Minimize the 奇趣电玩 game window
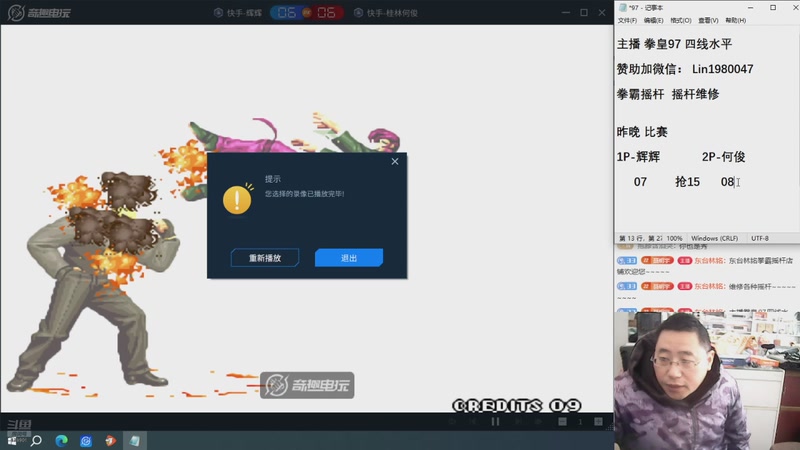The height and width of the screenshot is (450, 800). (x=565, y=12)
